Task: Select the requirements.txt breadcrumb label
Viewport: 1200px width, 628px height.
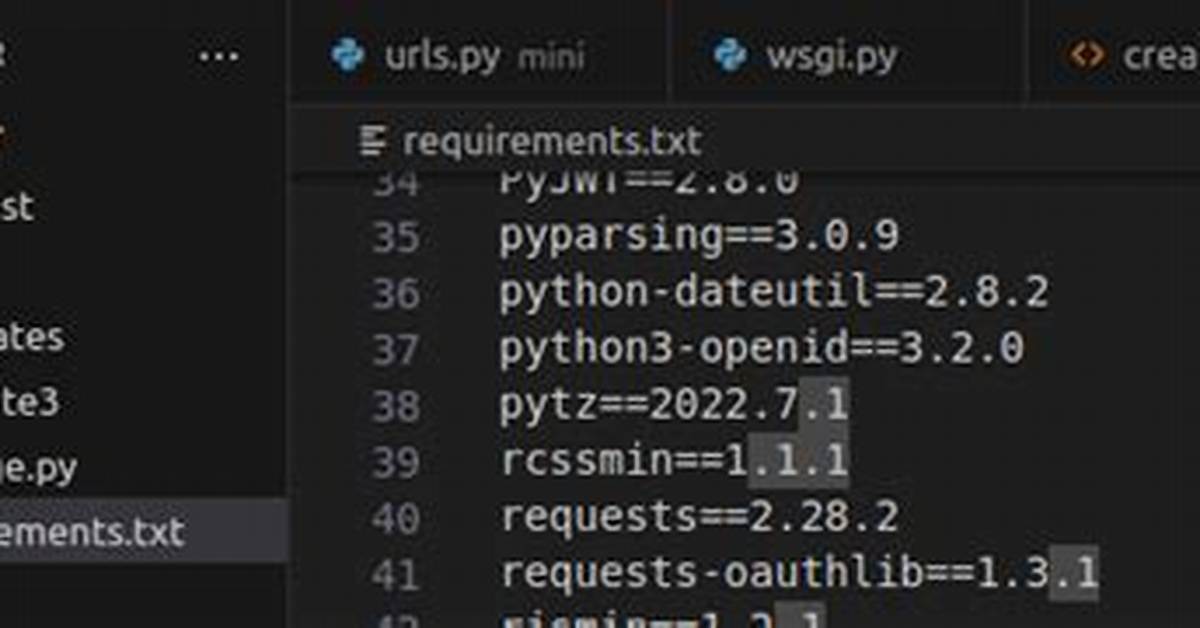Action: (552, 142)
